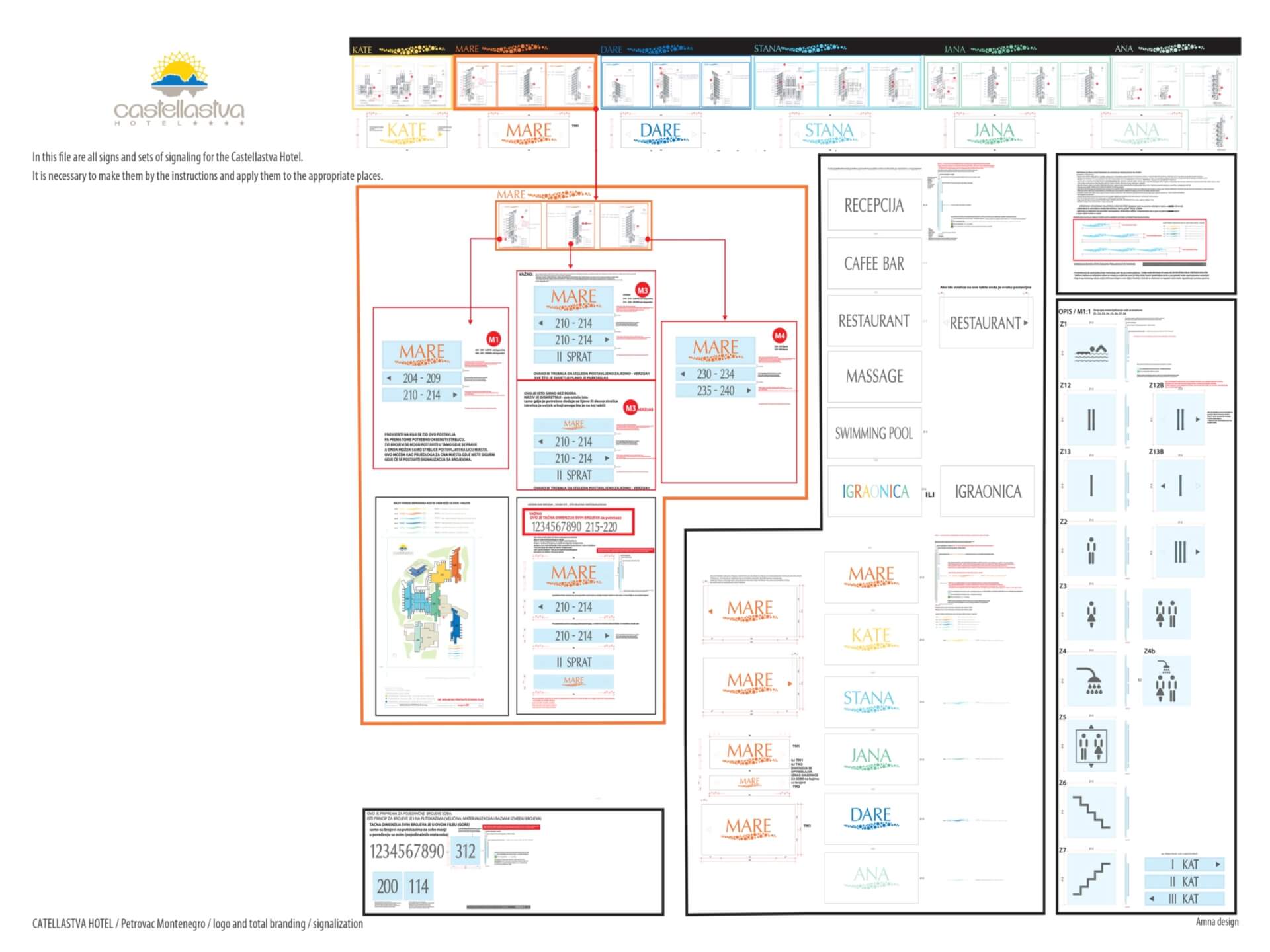Image resolution: width=1270 pixels, height=952 pixels.
Task: Select the Z4 shower head pictogram
Action: click(x=1091, y=680)
